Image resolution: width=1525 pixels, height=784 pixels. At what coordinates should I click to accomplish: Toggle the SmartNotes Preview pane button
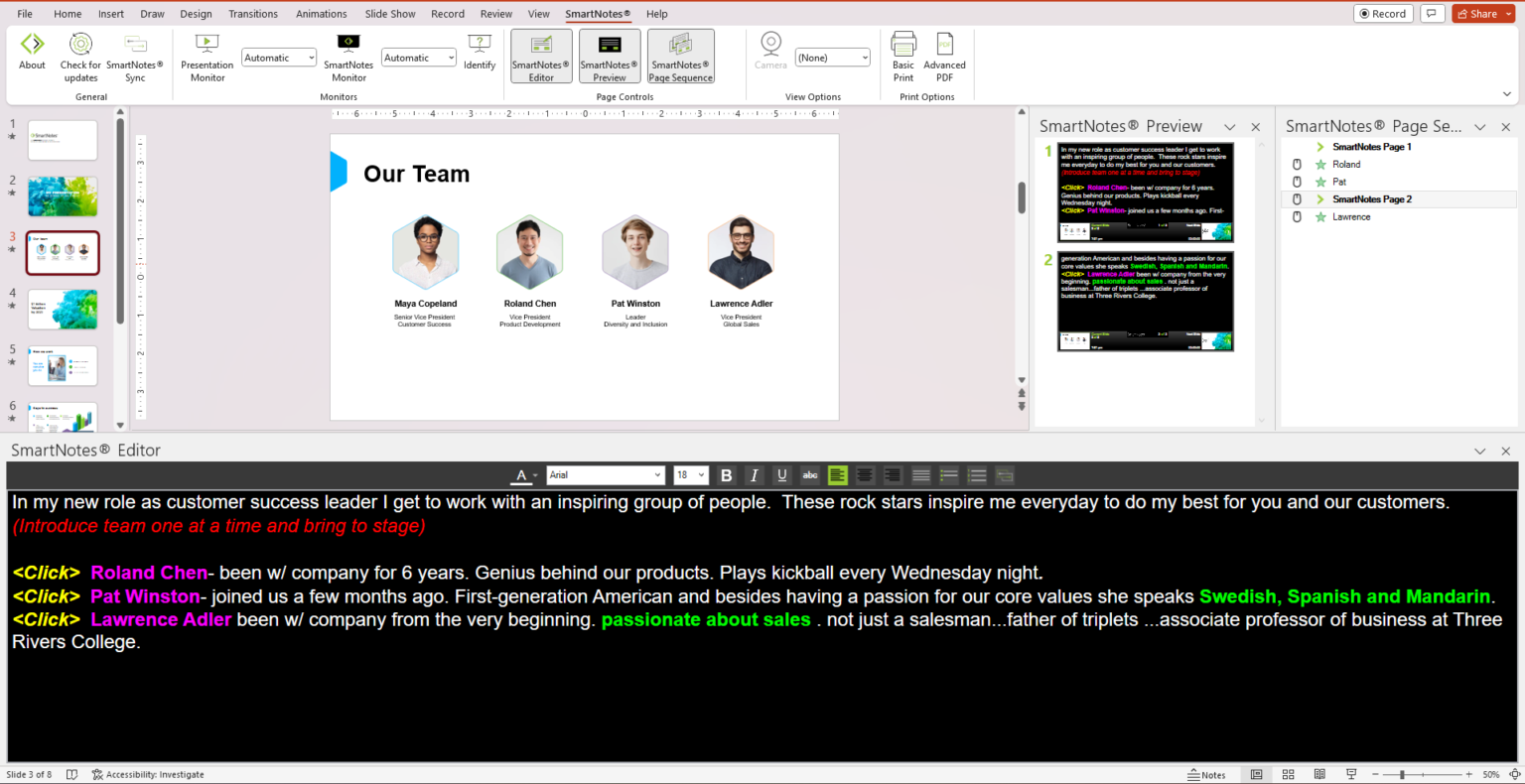click(610, 57)
